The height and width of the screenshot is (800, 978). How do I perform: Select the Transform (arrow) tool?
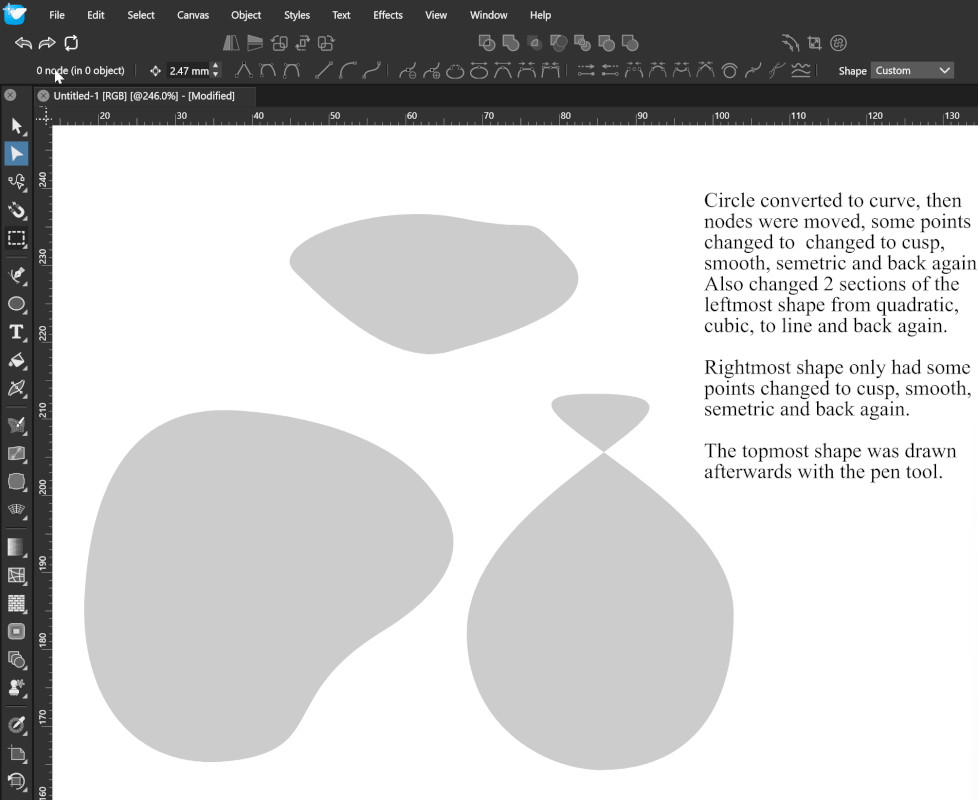[x=16, y=127]
